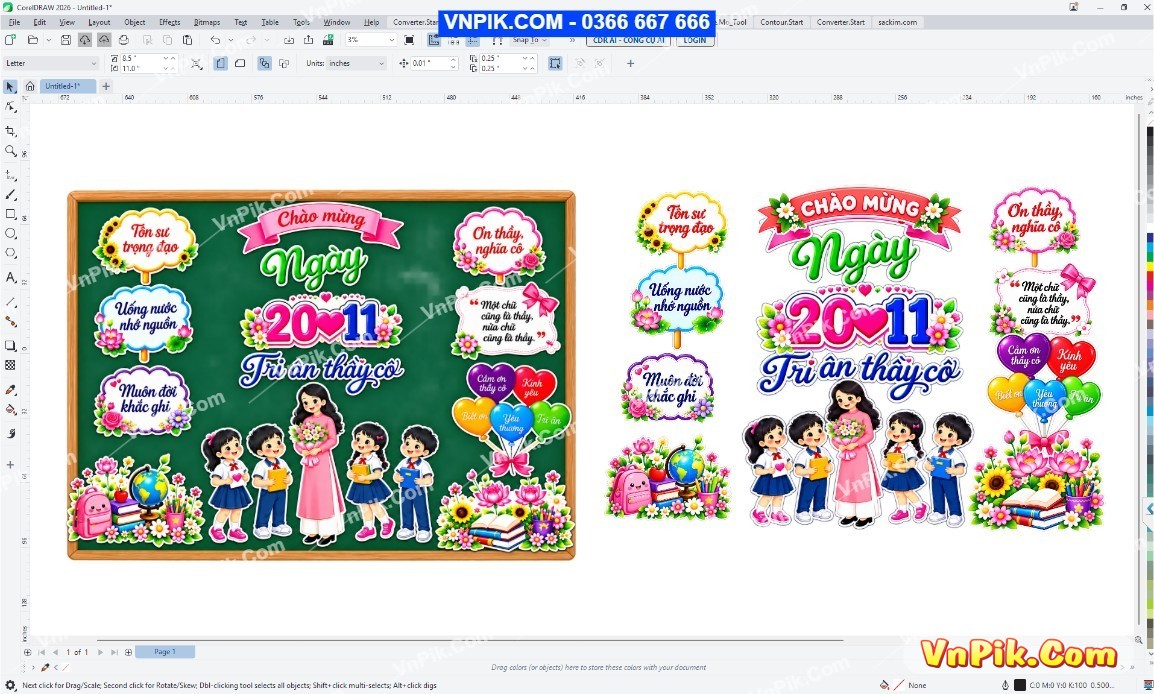The width and height of the screenshot is (1154, 694).
Task: Click the Full-screen preview icon
Action: tap(409, 40)
